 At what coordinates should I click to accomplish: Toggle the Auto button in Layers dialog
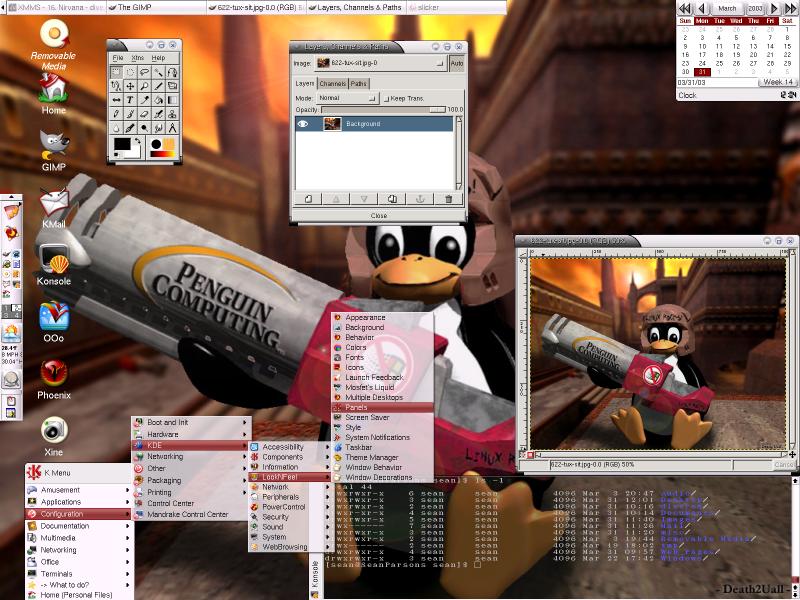click(x=457, y=64)
